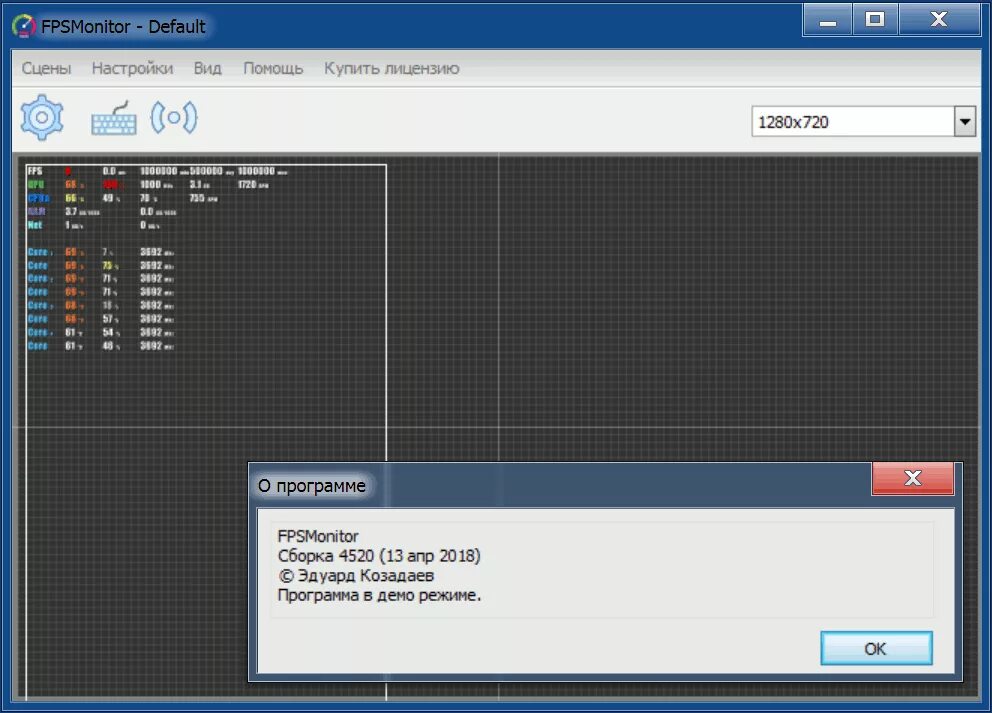The image size is (992, 713).
Task: Click the FPSMonitor app icon in title bar
Action: [x=24, y=26]
